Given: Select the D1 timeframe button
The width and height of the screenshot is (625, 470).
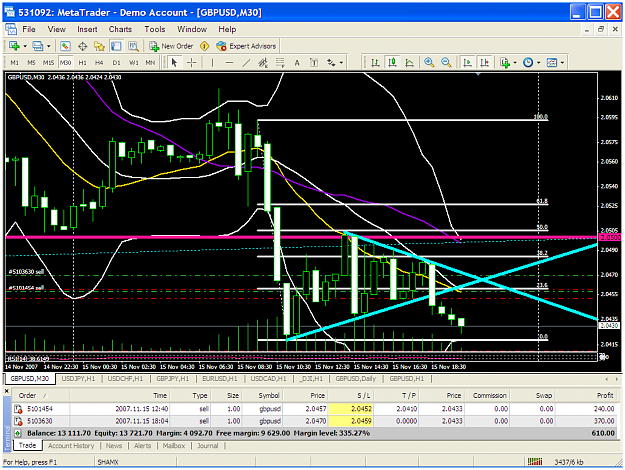Looking at the screenshot, I should [116, 63].
